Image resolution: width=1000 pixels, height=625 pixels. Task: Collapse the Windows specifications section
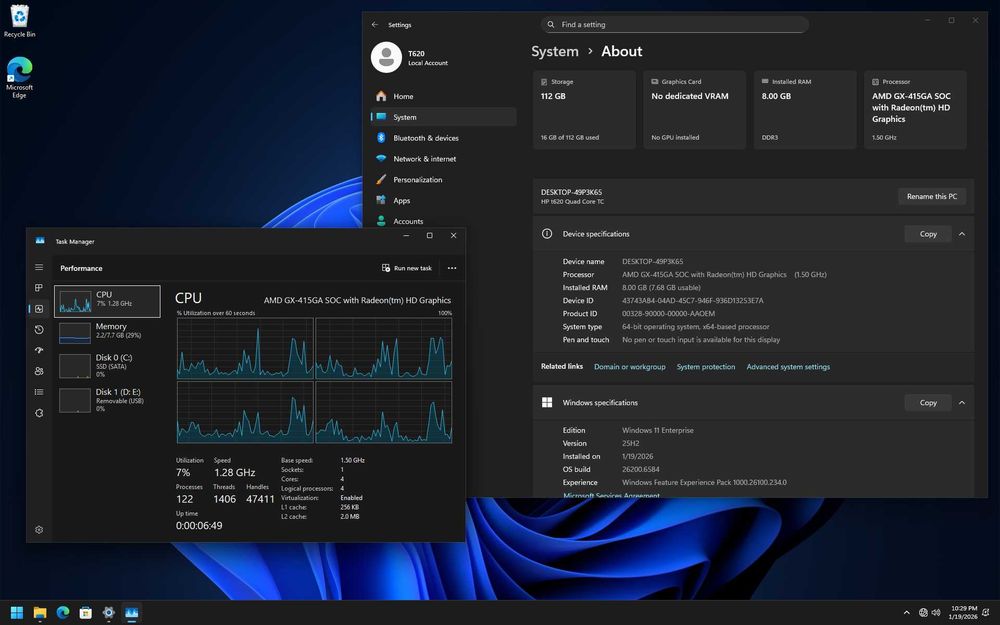click(961, 403)
